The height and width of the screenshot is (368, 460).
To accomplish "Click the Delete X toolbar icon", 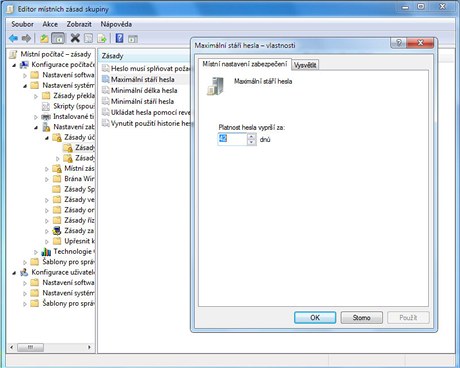I will 75,39.
